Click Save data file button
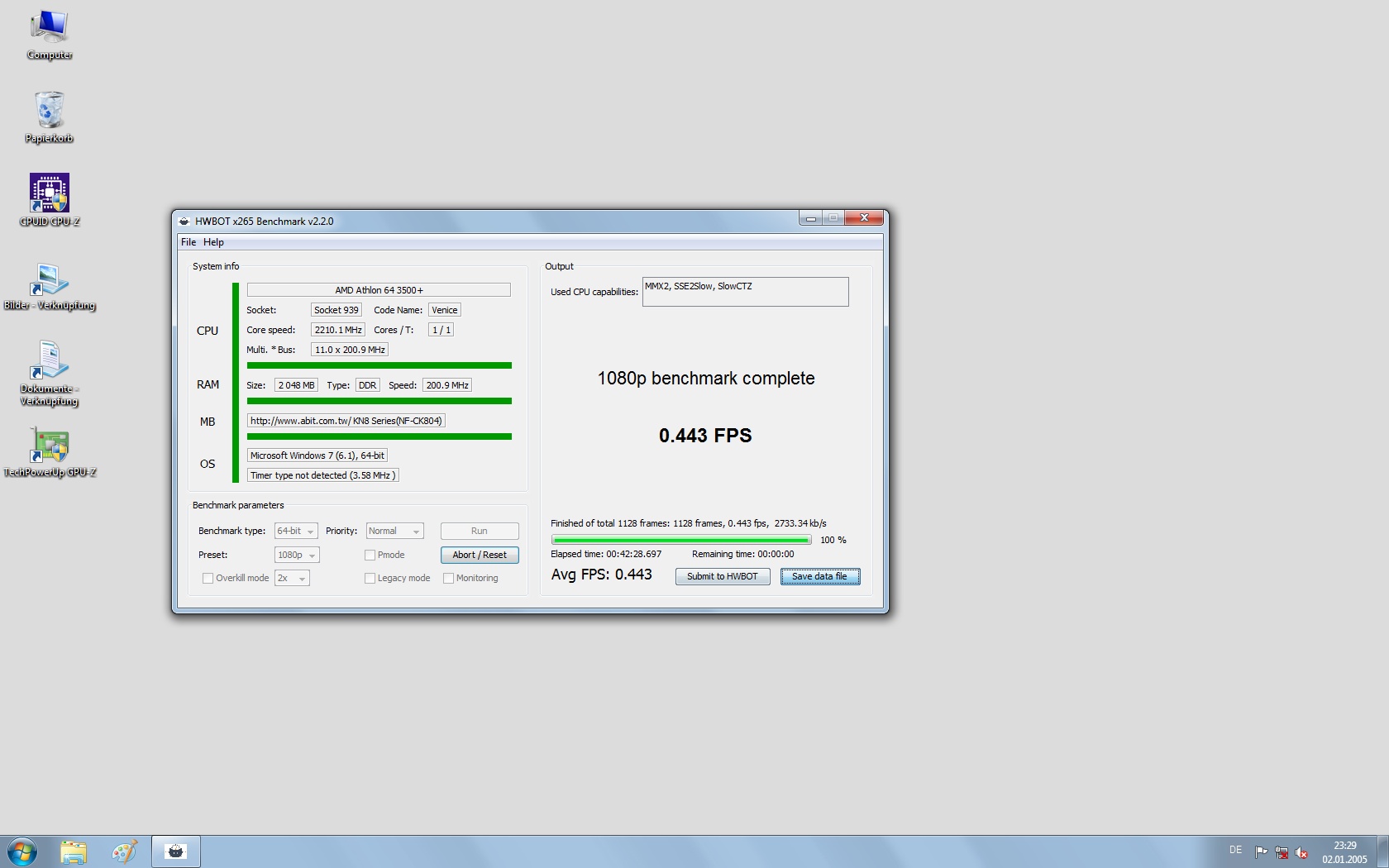Image resolution: width=1389 pixels, height=868 pixels. [820, 576]
